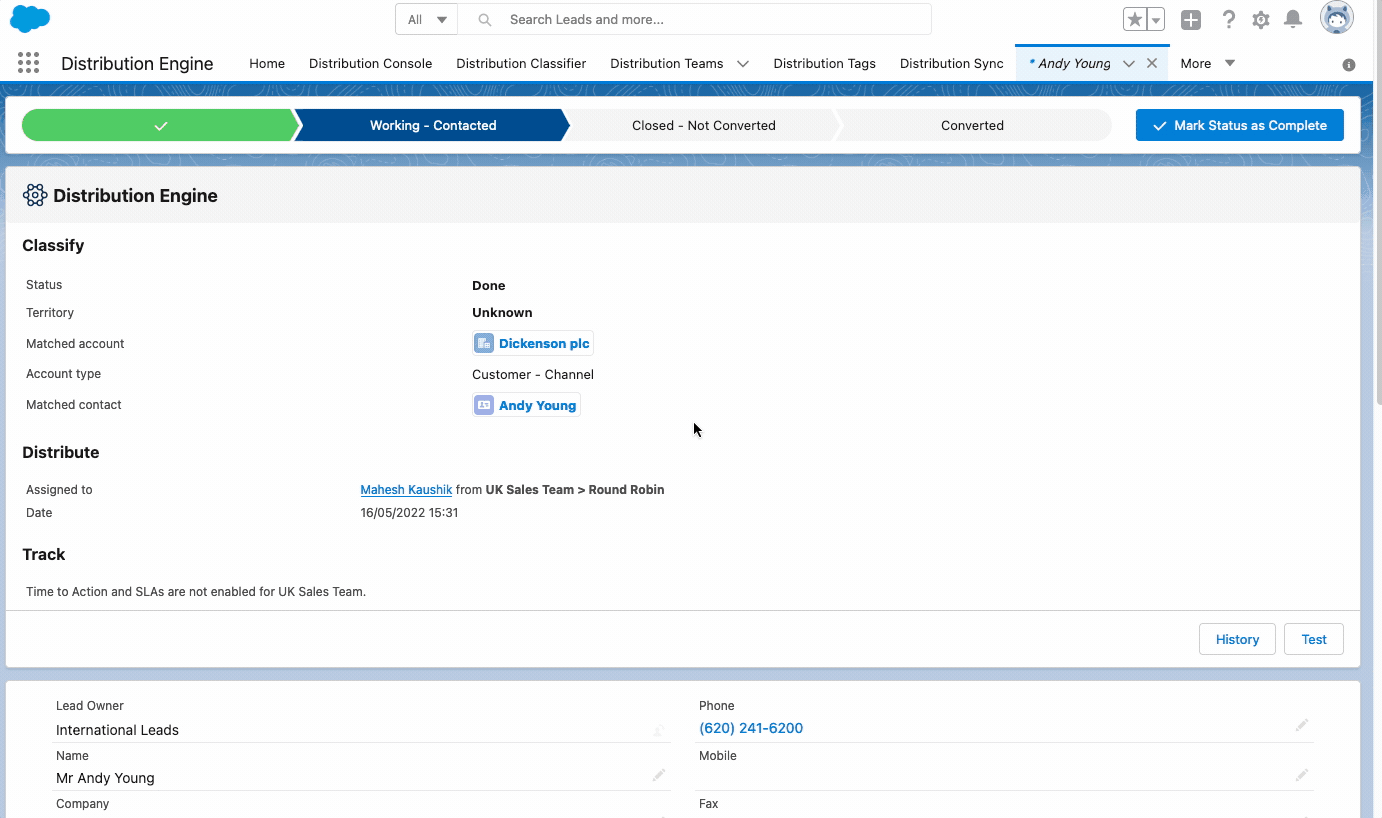Select the Working - Contacted path stage

[x=433, y=125]
